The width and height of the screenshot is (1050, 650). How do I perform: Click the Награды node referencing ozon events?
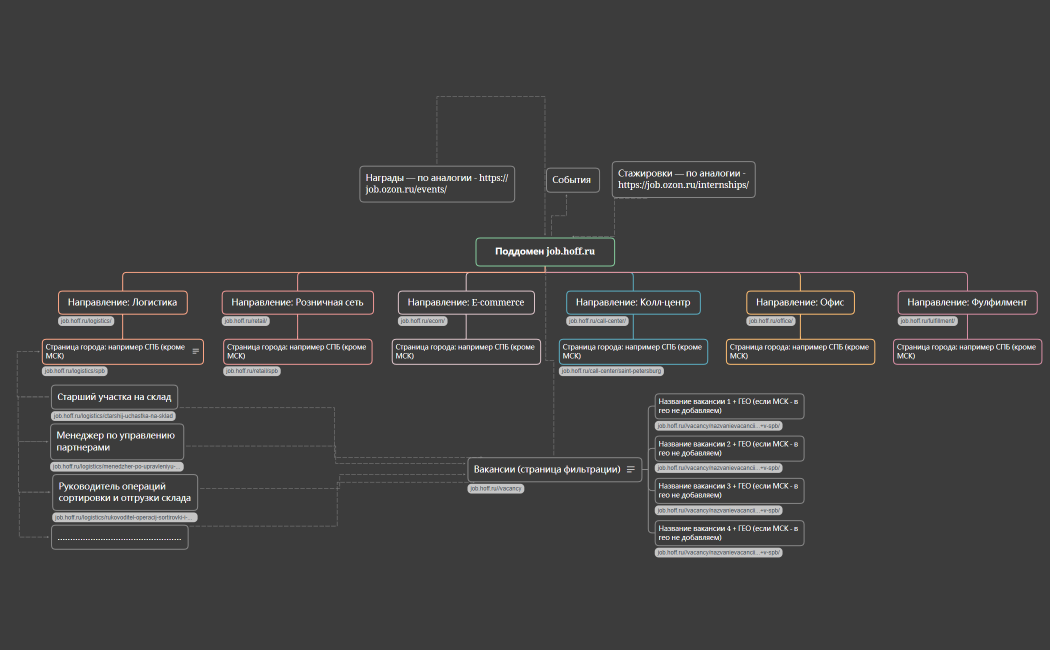[x=437, y=184]
